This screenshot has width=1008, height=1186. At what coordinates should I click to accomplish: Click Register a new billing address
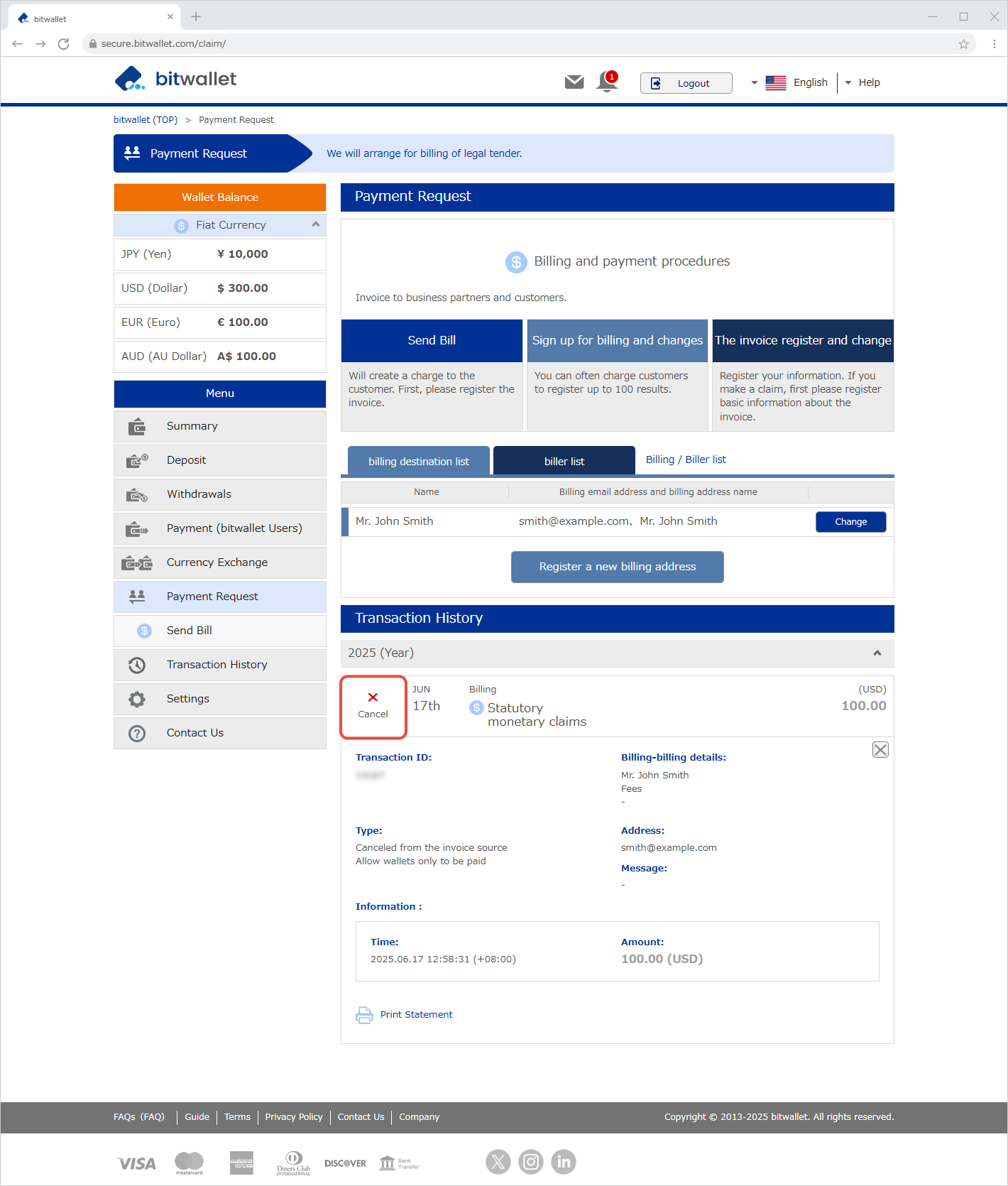tap(617, 567)
